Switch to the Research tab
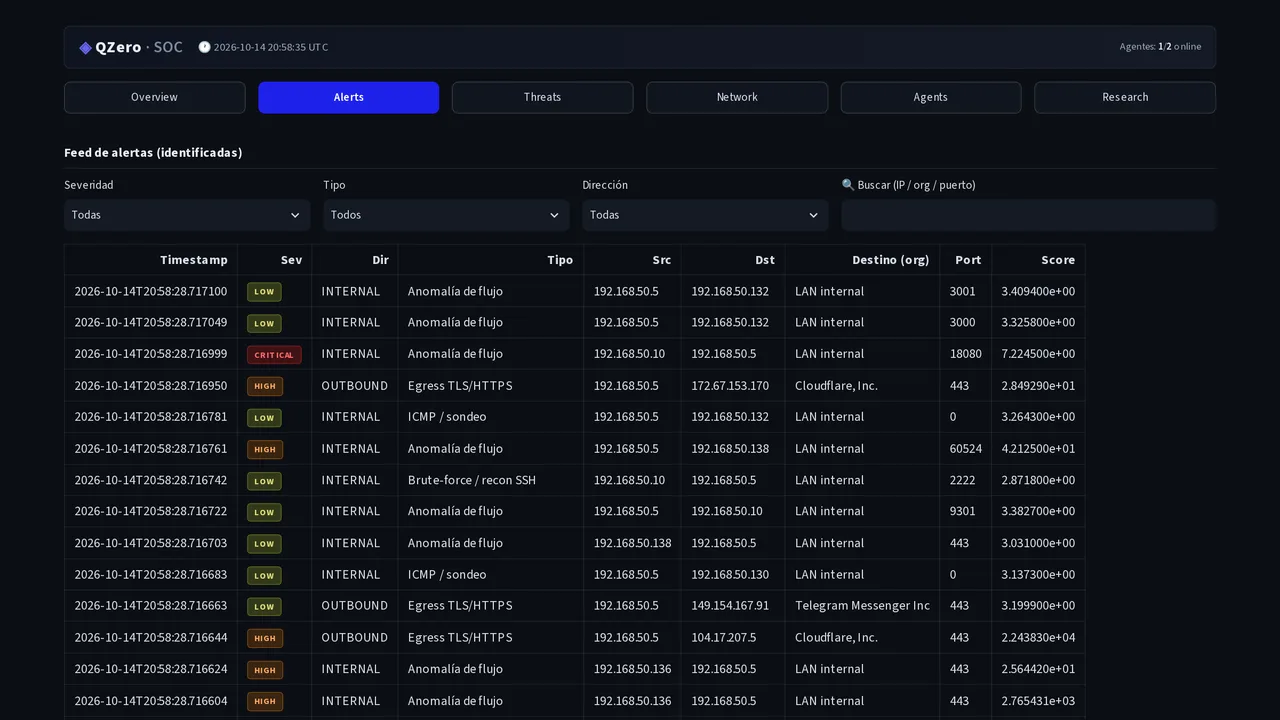1280x720 pixels. 1125,97
